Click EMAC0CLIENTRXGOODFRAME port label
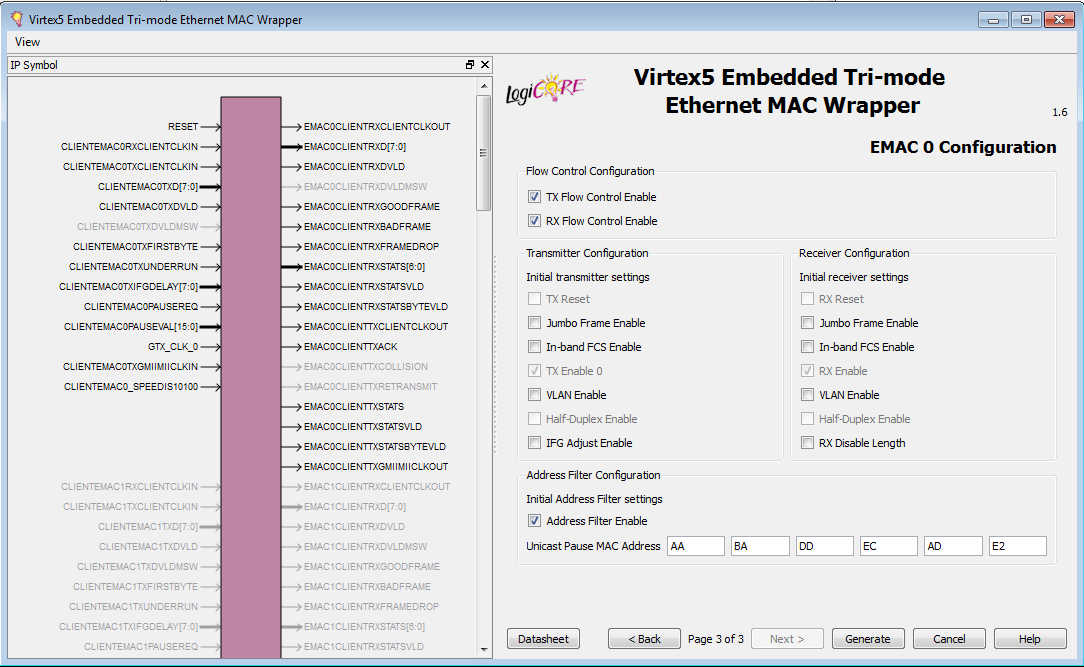This screenshot has height=667, width=1084. [372, 207]
